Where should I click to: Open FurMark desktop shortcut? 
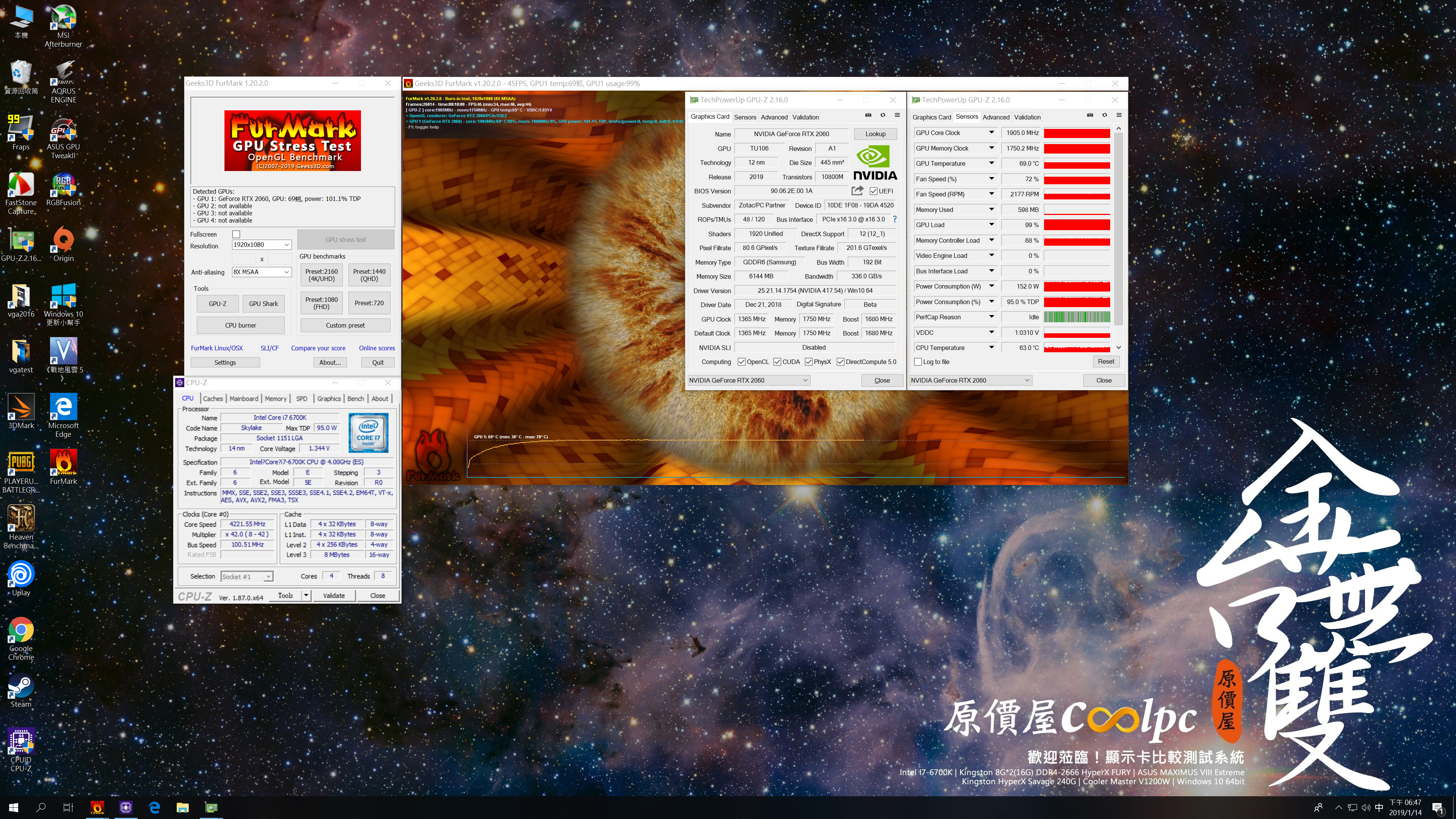(63, 468)
